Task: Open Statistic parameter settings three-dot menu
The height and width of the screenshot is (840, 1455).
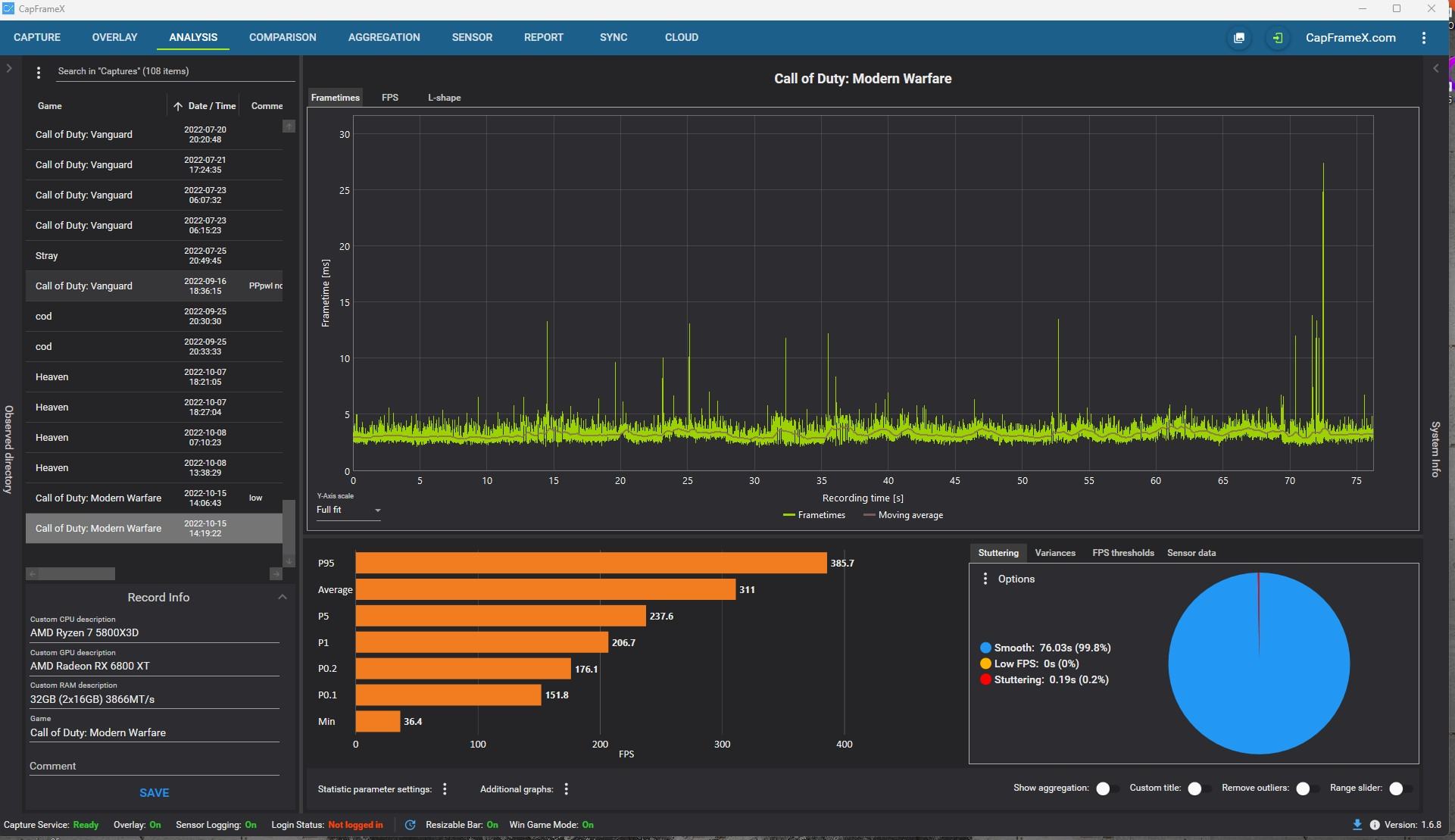Action: click(x=445, y=789)
